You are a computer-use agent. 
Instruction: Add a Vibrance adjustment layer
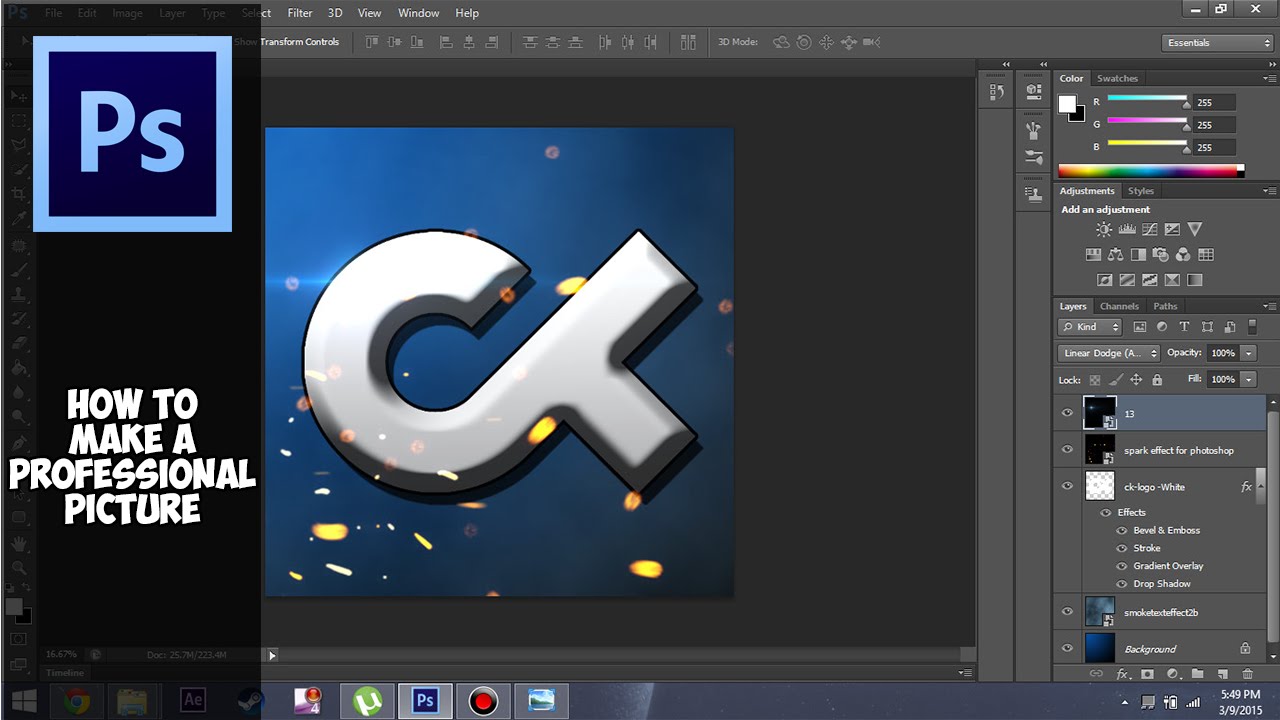pyautogui.click(x=1195, y=229)
